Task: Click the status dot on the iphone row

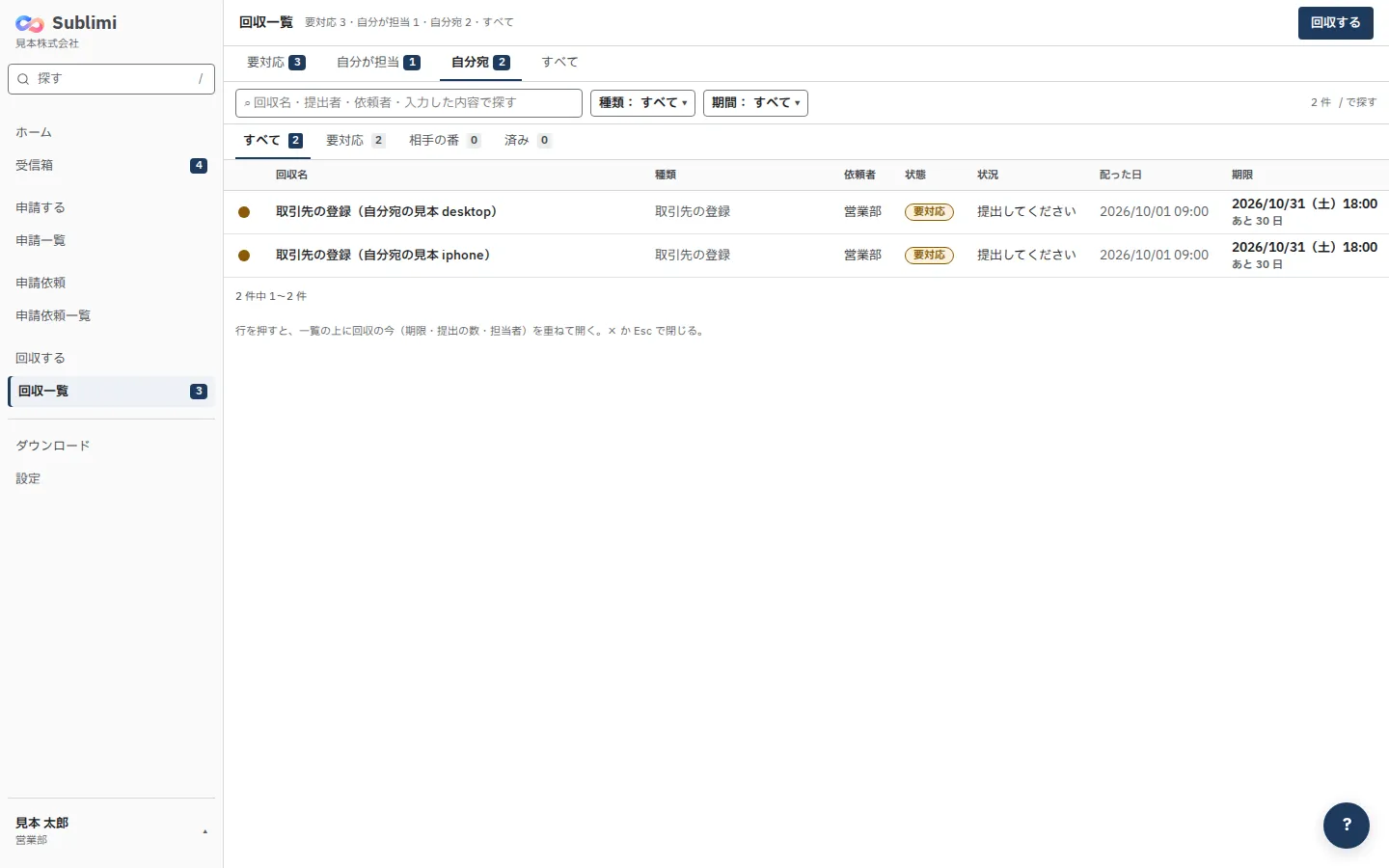Action: point(244,256)
